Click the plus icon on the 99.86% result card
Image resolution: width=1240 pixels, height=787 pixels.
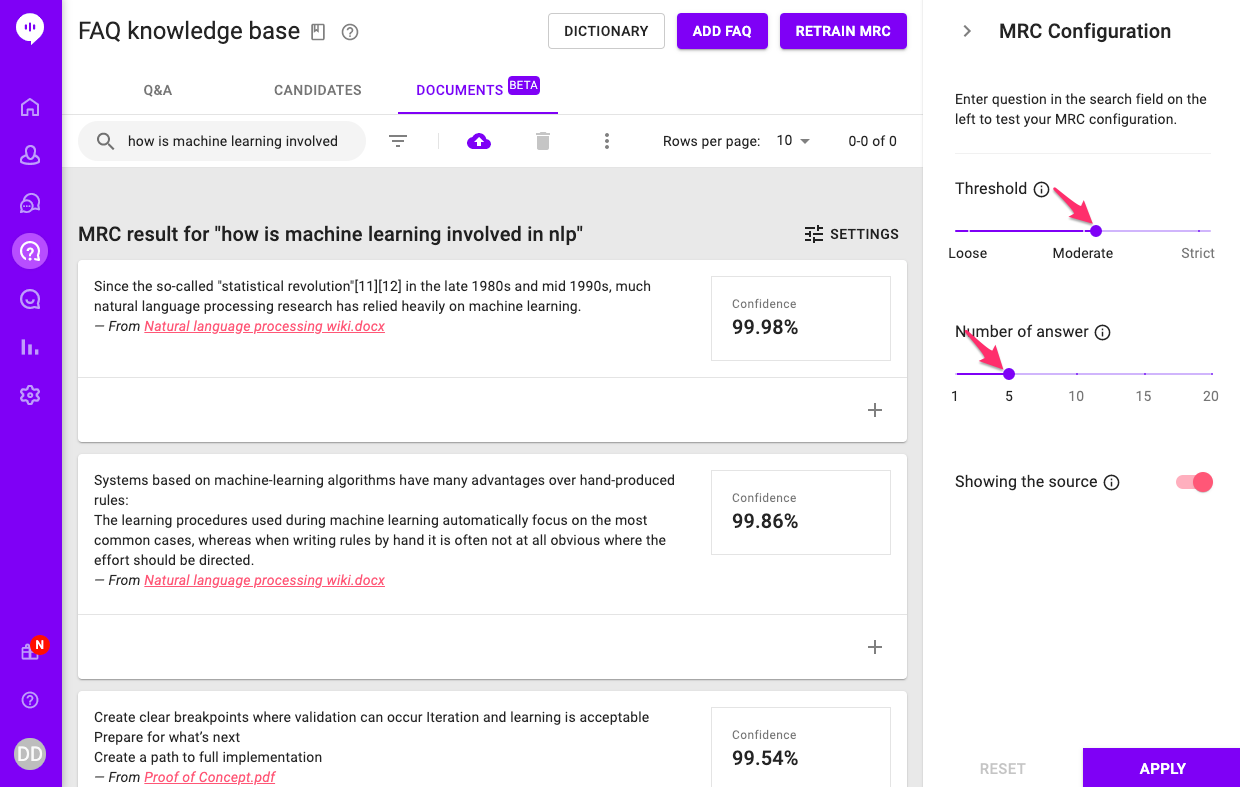click(x=875, y=647)
